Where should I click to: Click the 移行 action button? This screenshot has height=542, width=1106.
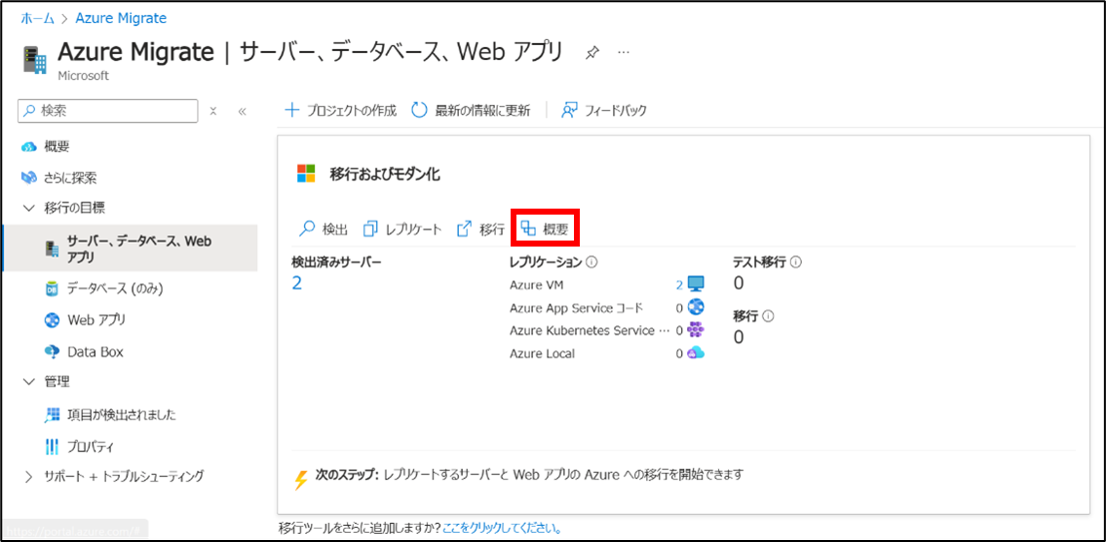pos(481,229)
